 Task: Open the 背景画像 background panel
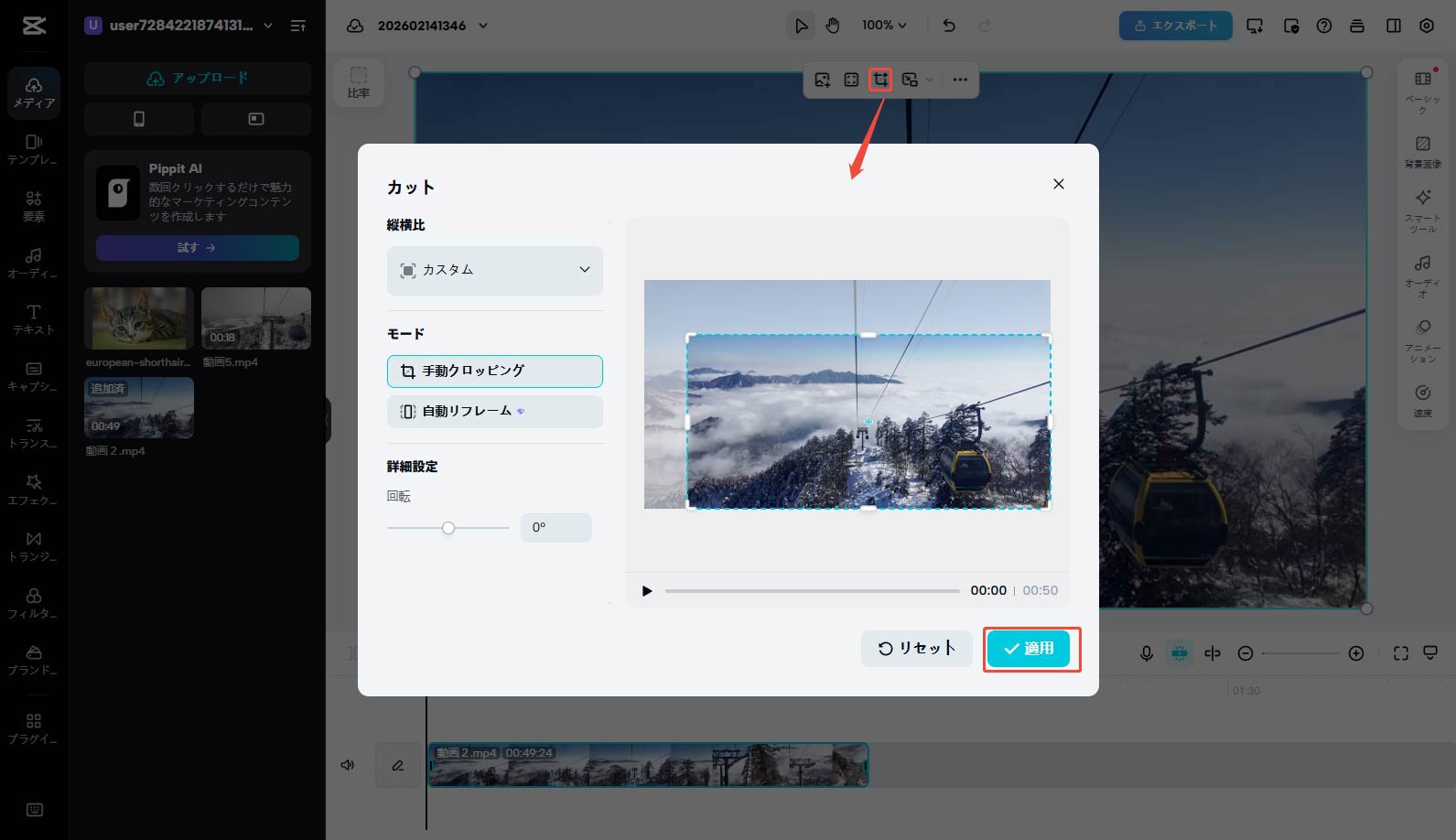pos(1423,152)
